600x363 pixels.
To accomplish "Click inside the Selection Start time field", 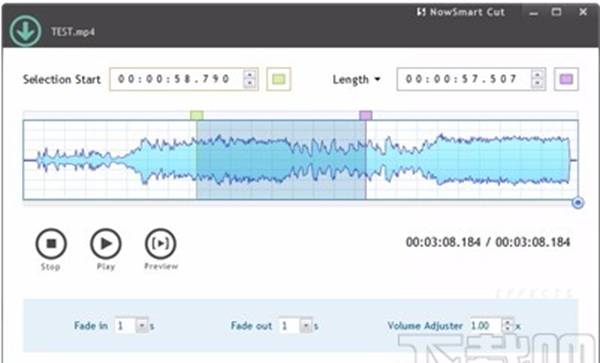I will coord(177,79).
